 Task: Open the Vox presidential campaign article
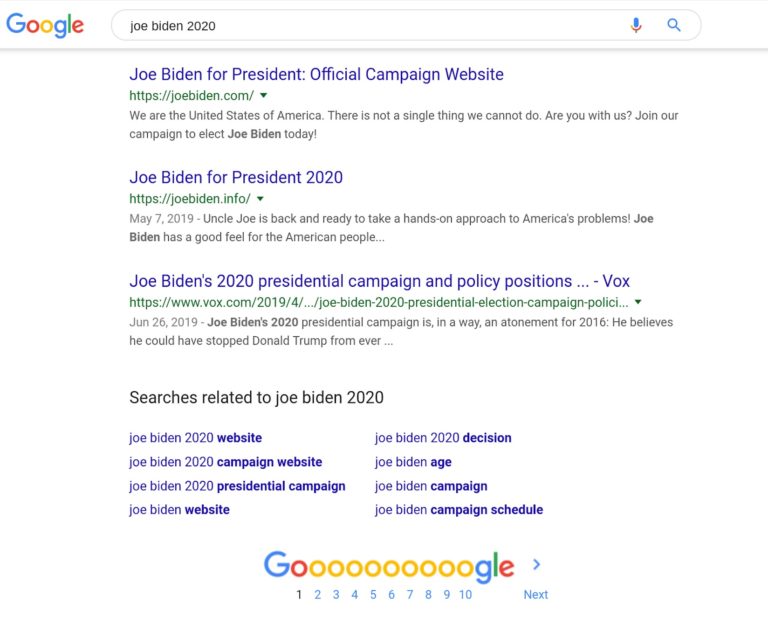point(379,281)
